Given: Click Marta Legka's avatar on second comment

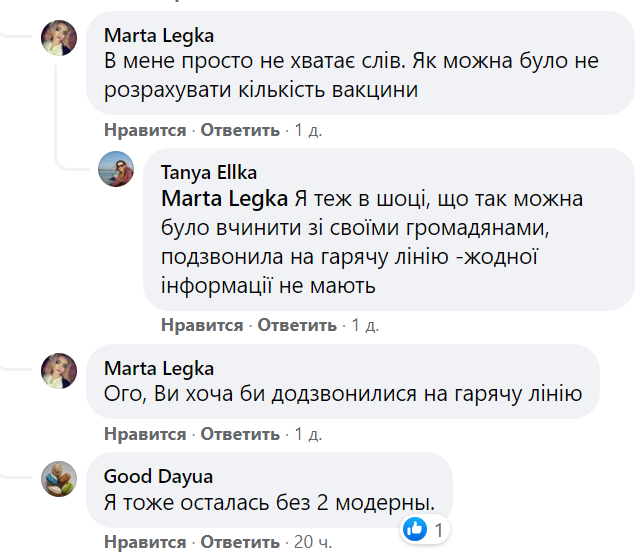Looking at the screenshot, I should [x=59, y=371].
